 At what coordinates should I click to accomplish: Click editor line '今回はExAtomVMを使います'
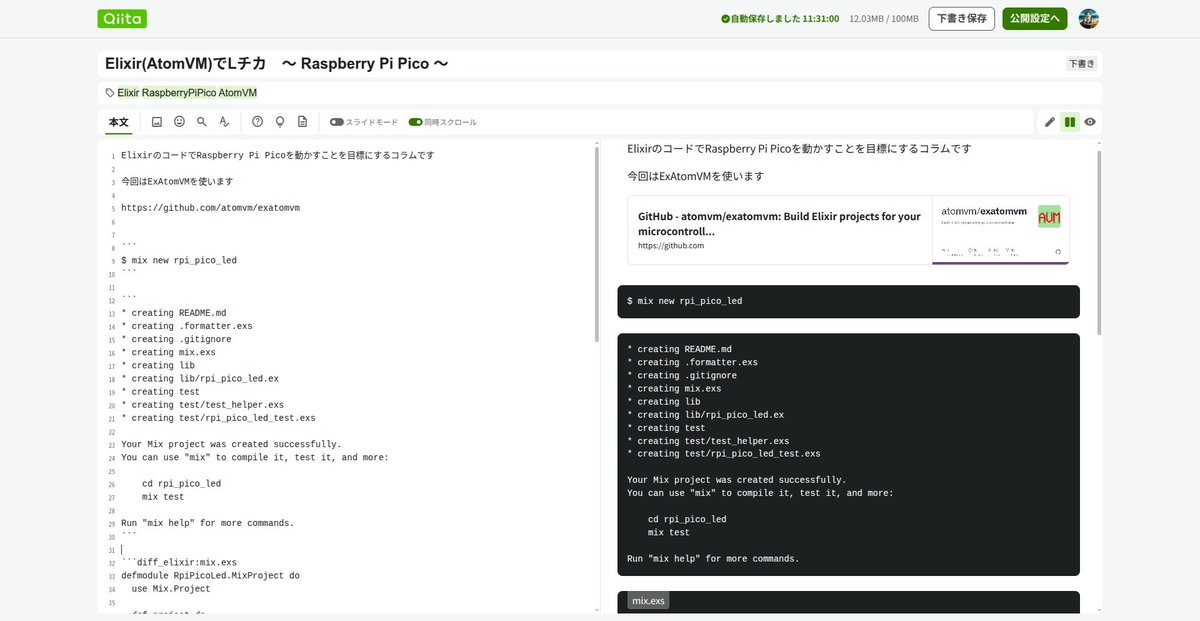pyautogui.click(x=177, y=182)
